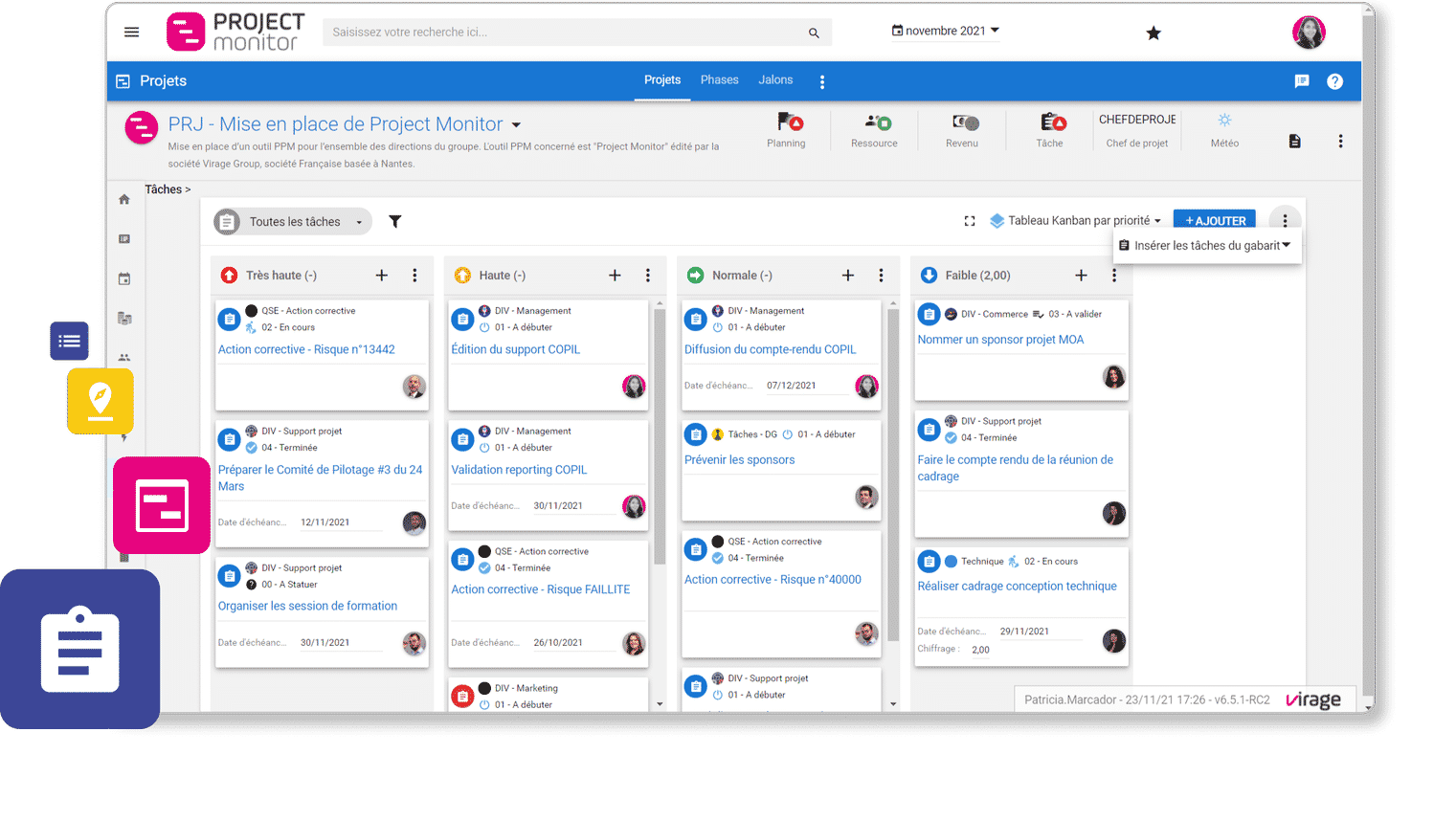Open task Action corrective - Risque n°13442
Viewport: 1456px width, 821px height.
(x=306, y=350)
